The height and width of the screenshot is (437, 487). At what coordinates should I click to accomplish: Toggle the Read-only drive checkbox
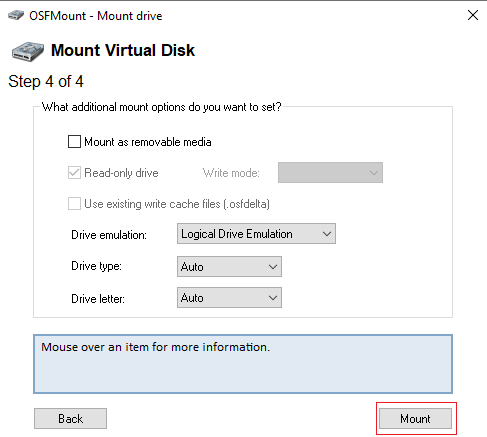74,173
